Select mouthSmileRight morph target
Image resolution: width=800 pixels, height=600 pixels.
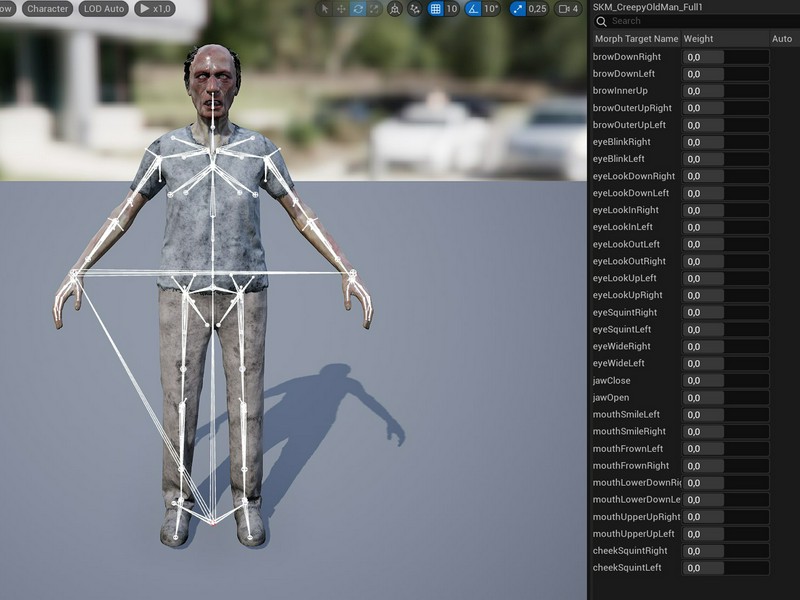pos(629,431)
